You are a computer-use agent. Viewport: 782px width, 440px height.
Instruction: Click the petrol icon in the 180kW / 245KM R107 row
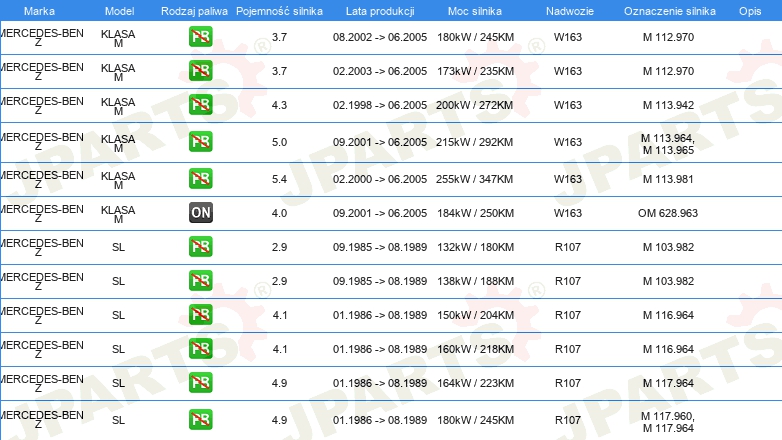200,419
